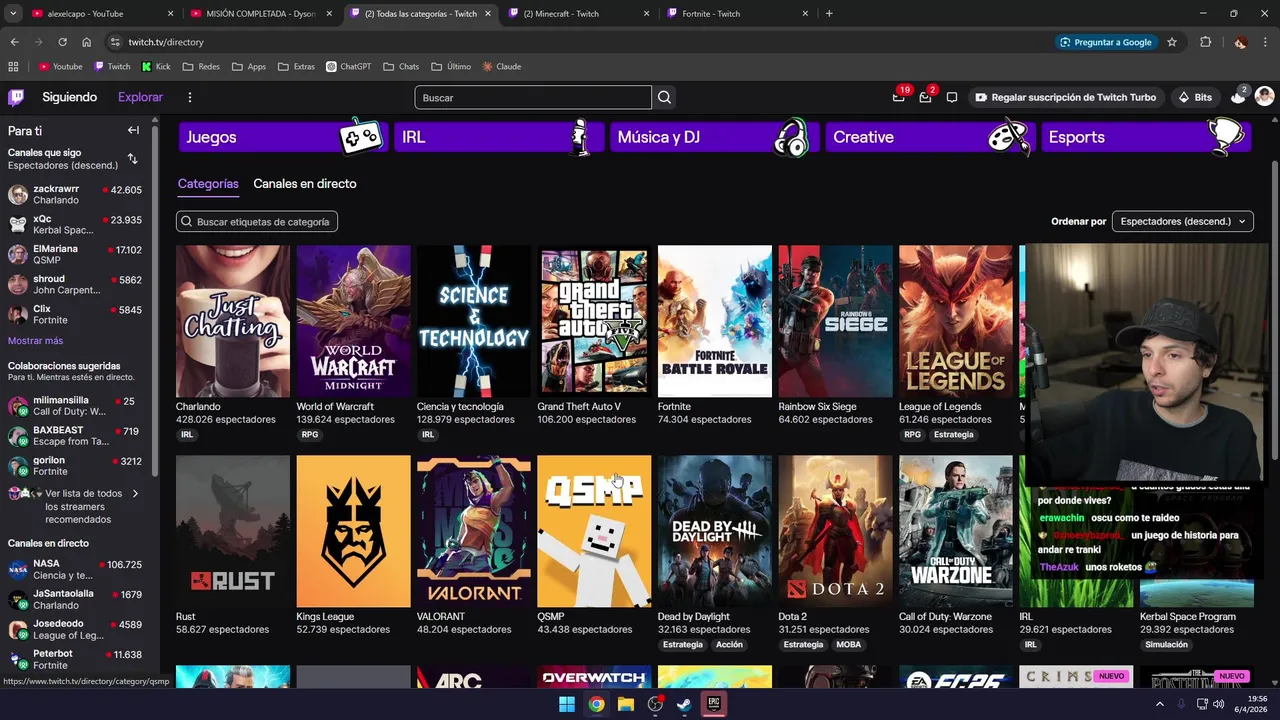Click the MOBA tag under Dota 2

(848, 645)
